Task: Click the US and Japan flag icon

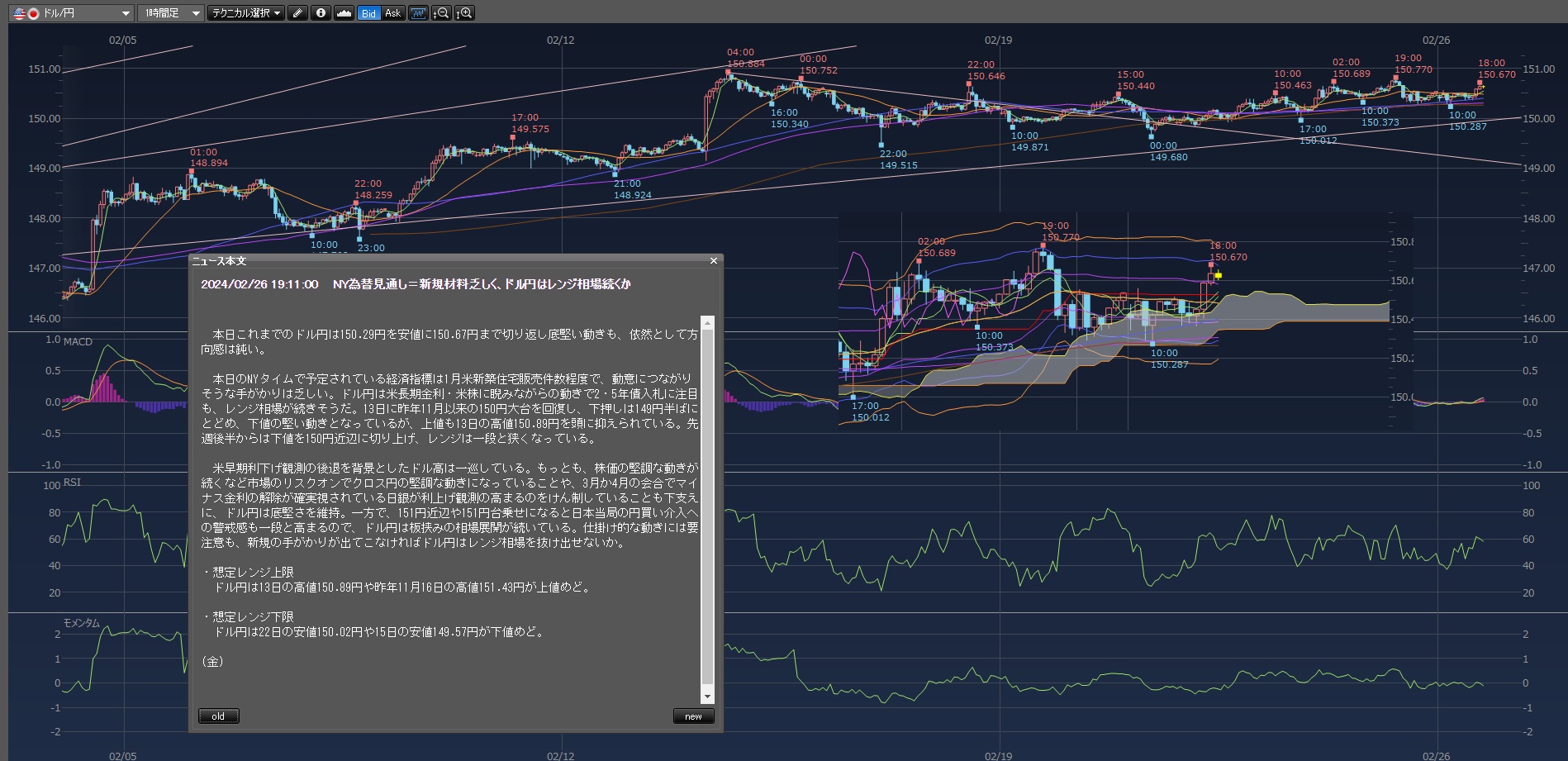Action: (25, 13)
